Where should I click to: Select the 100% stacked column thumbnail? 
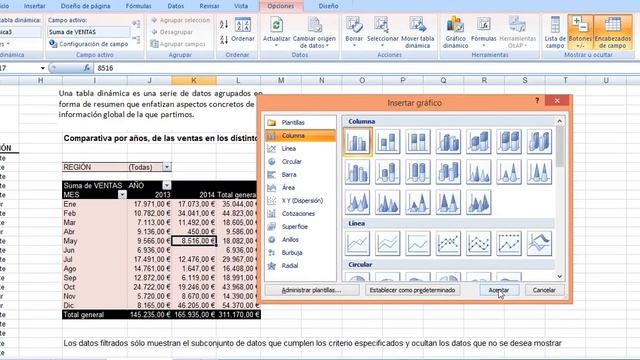tap(418, 142)
